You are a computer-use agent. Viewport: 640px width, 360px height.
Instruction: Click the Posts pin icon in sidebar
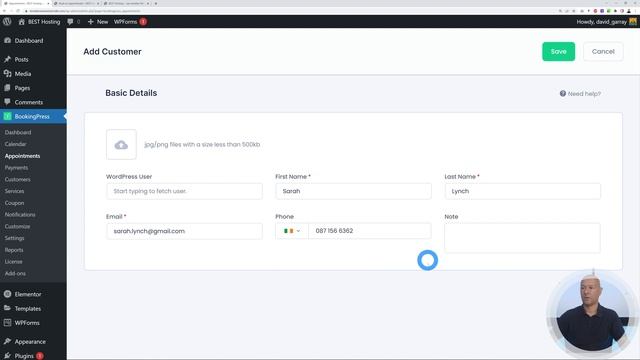tap(7, 59)
